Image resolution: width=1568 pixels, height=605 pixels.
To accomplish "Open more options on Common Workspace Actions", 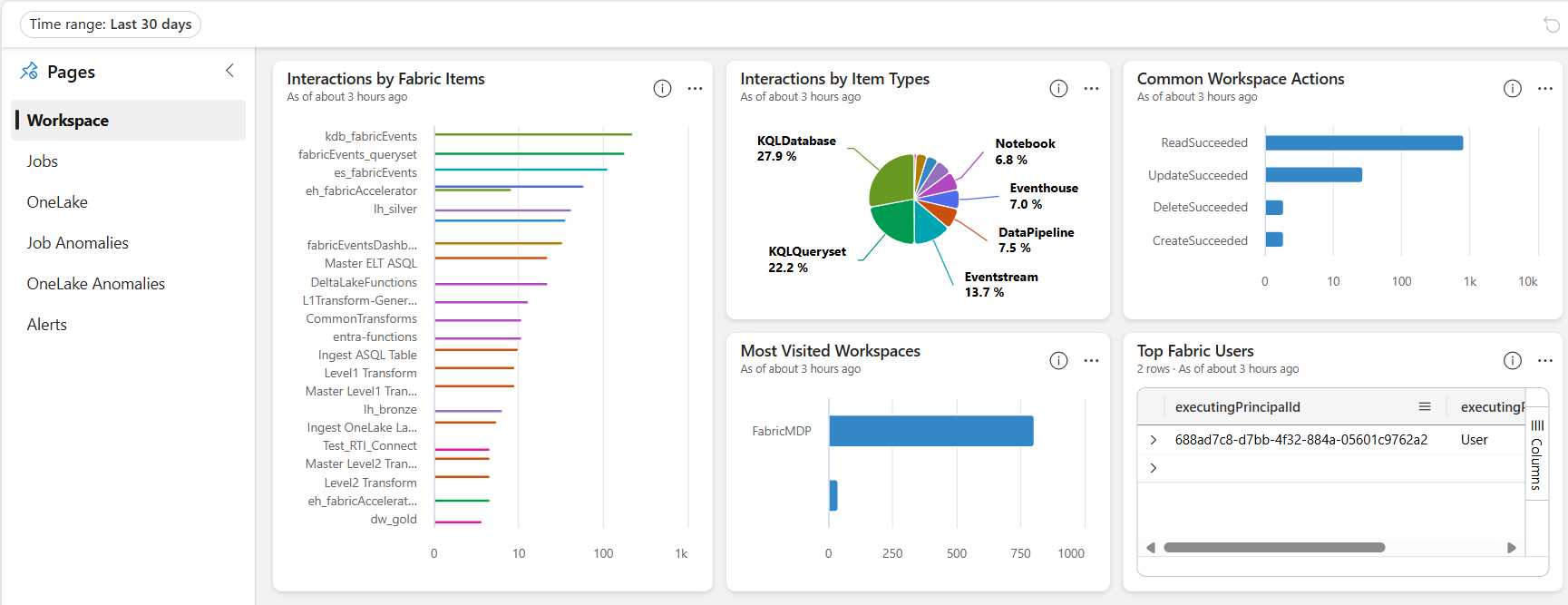I will coord(1545,88).
